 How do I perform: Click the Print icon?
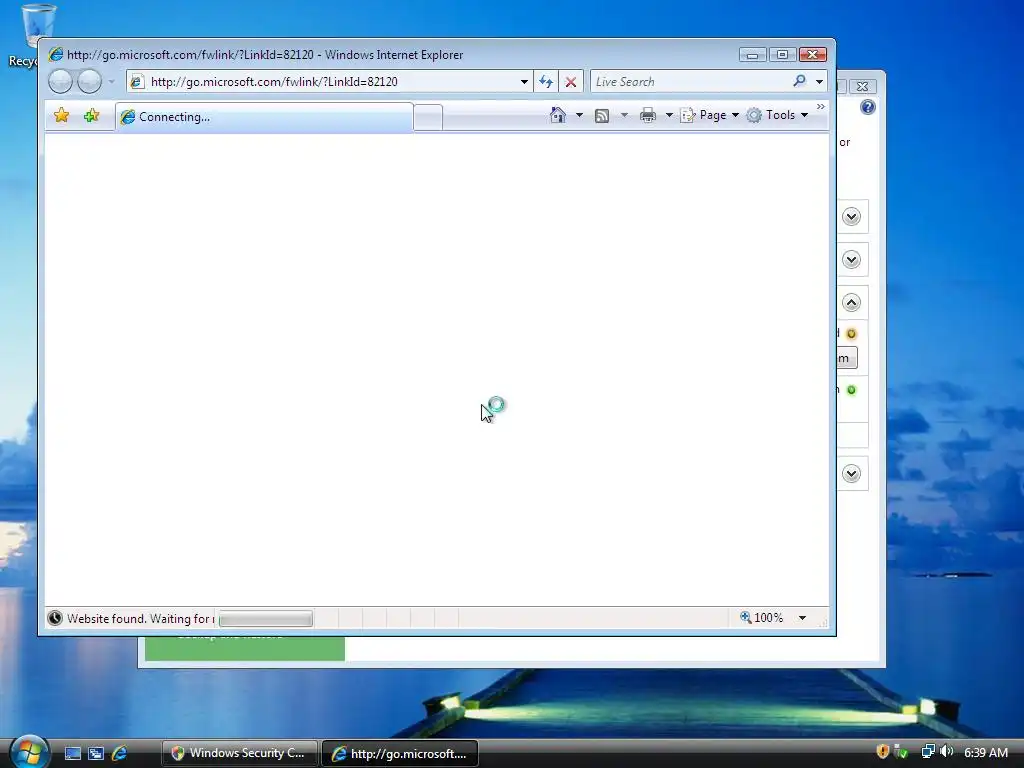[x=648, y=115]
